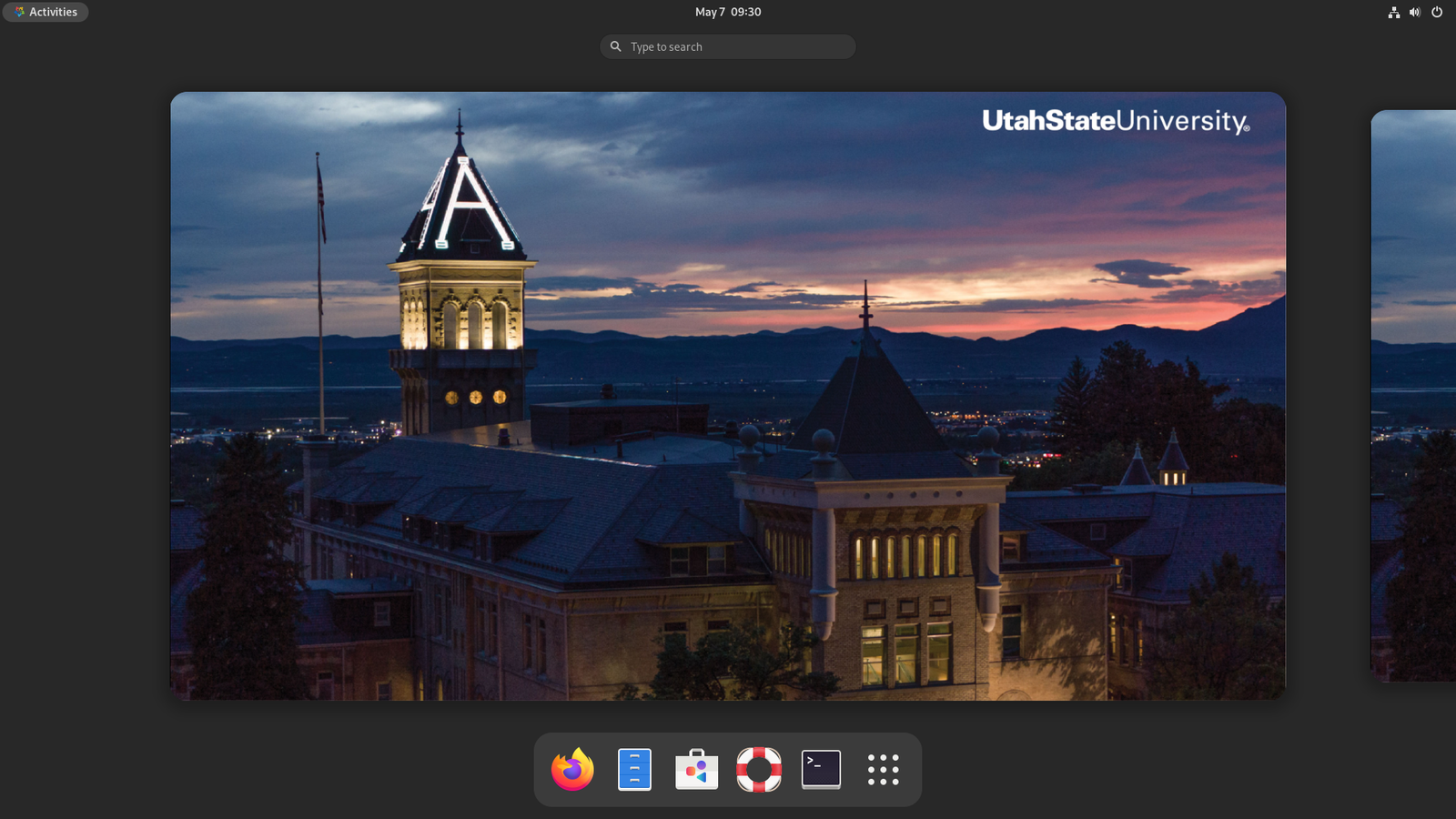Click the empty dock background beside Firefox

[x=541, y=770]
